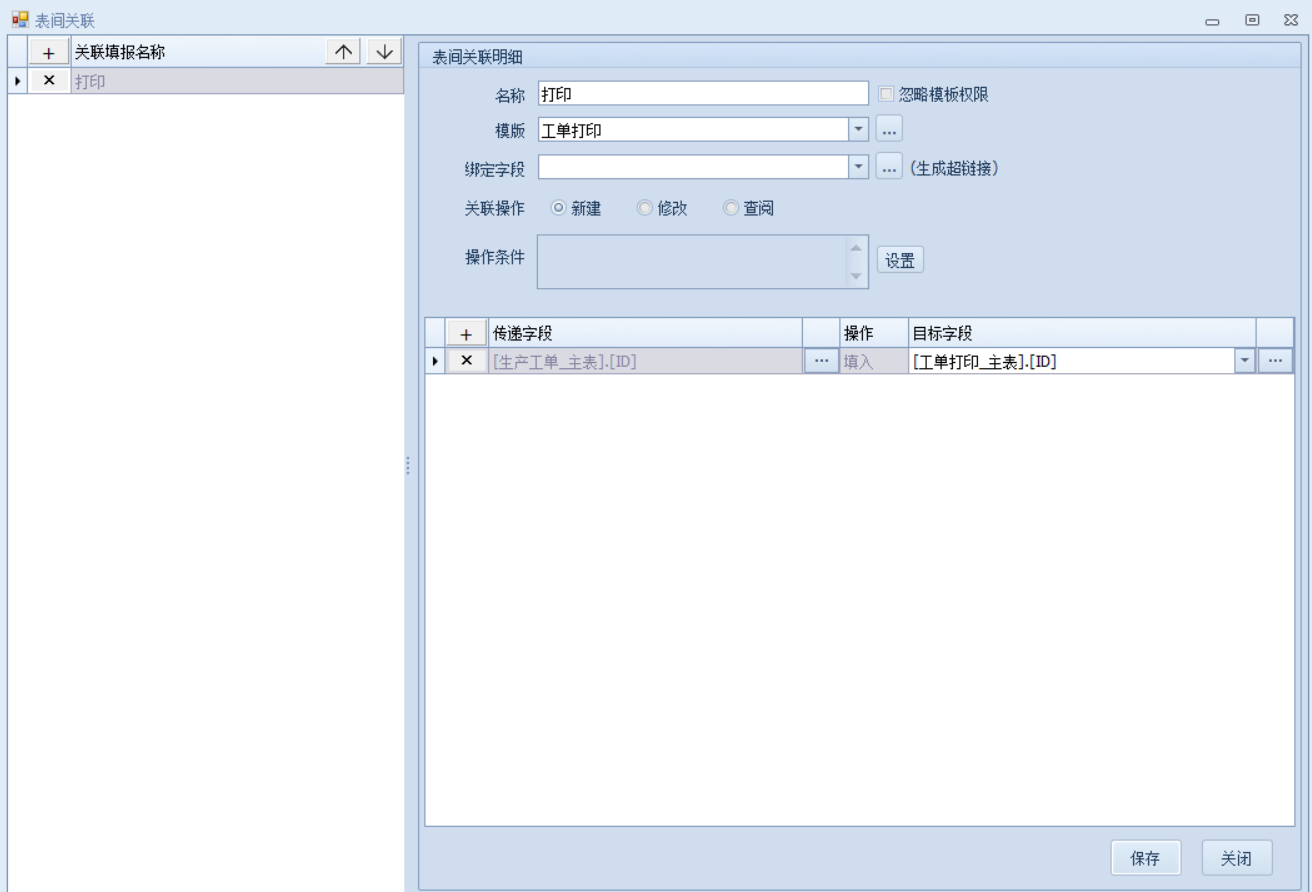Add new 传递字段 mapping row
1312x892 pixels.
click(466, 334)
